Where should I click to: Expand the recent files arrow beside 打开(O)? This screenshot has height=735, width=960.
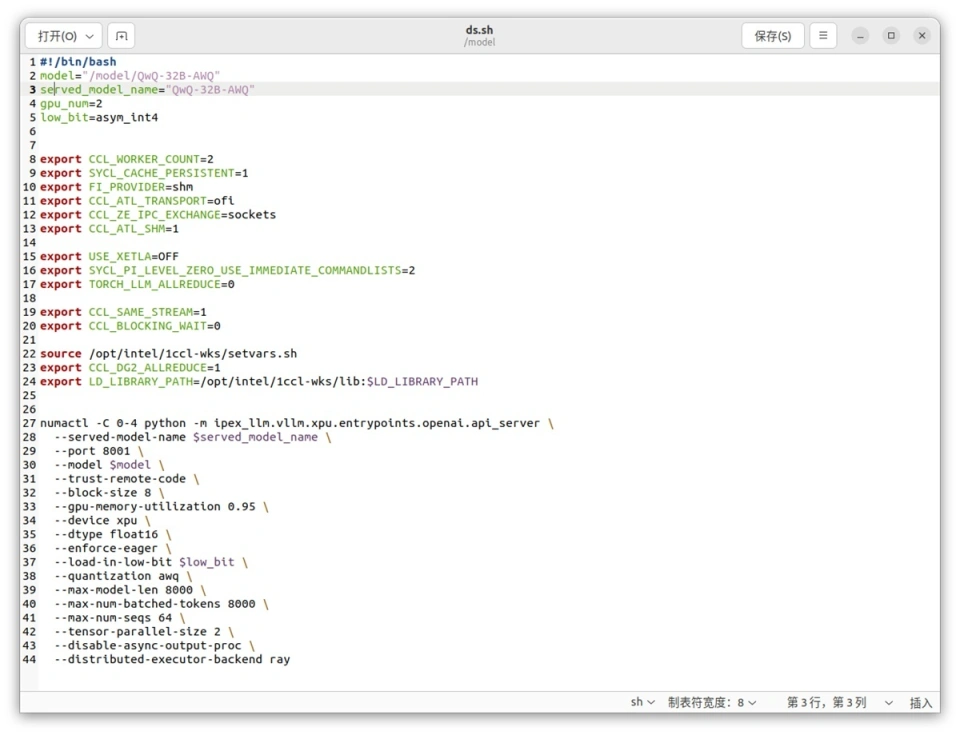[89, 36]
